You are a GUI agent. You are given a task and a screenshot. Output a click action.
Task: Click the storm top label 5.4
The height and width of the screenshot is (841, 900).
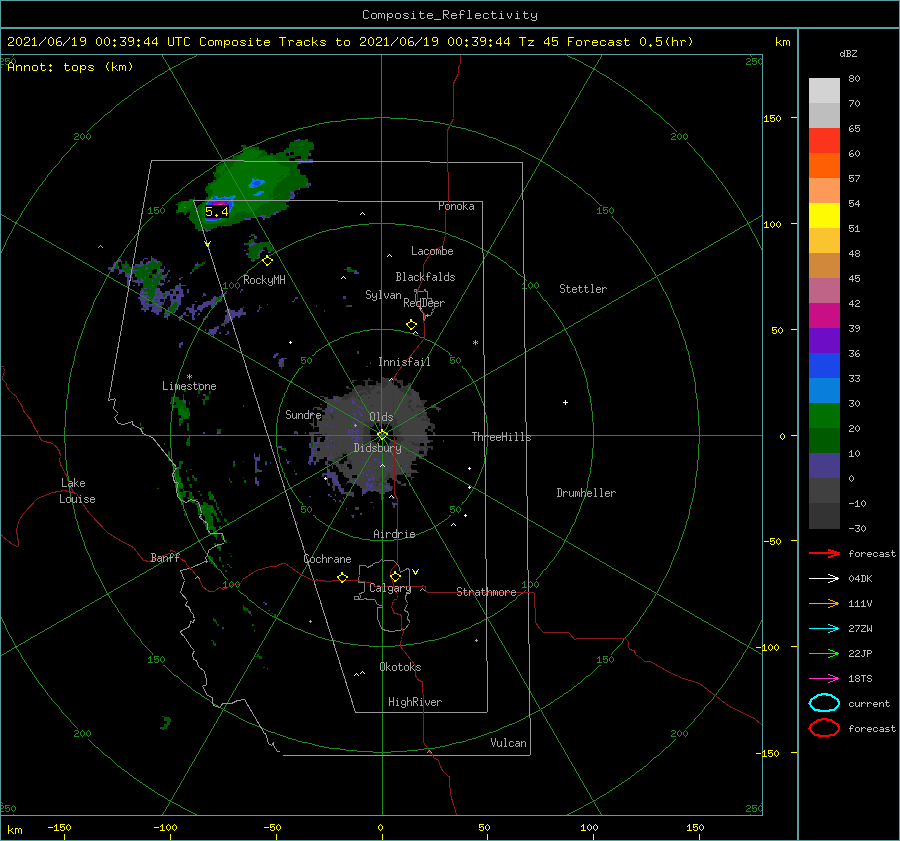(217, 212)
